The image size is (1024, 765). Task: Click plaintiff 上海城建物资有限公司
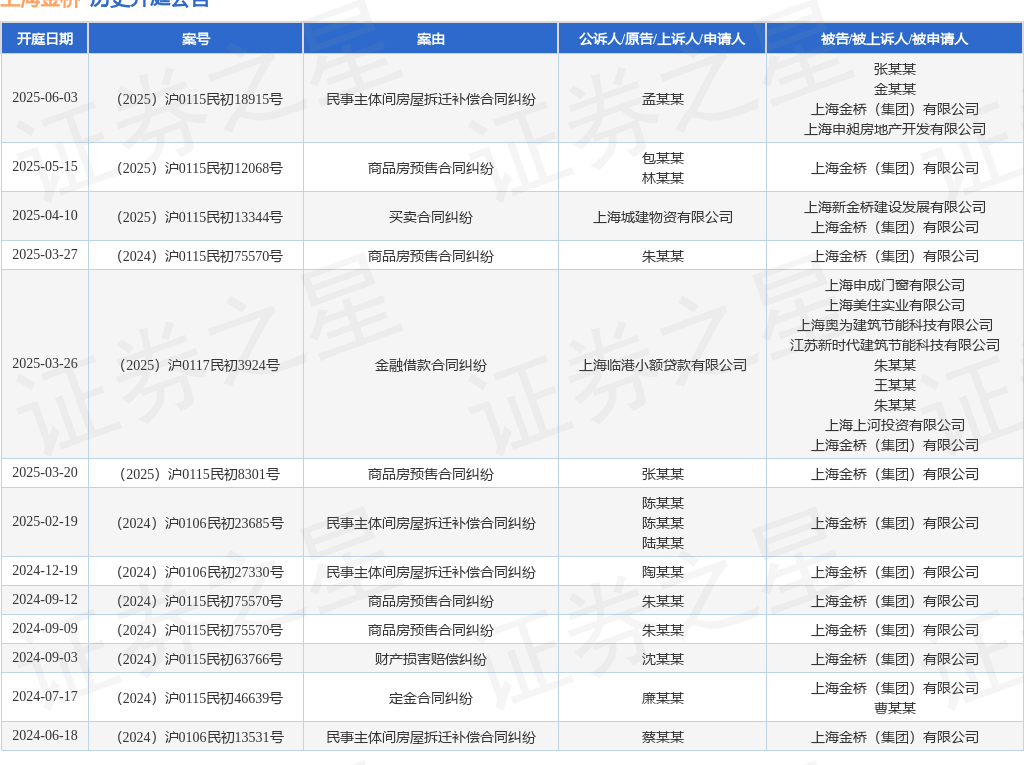[662, 218]
